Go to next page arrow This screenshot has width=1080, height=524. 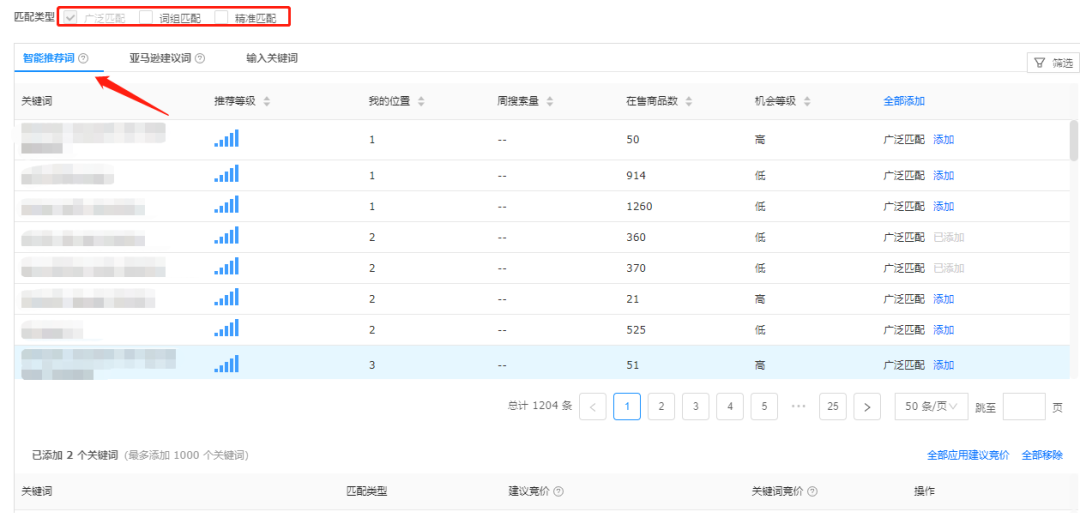point(866,406)
